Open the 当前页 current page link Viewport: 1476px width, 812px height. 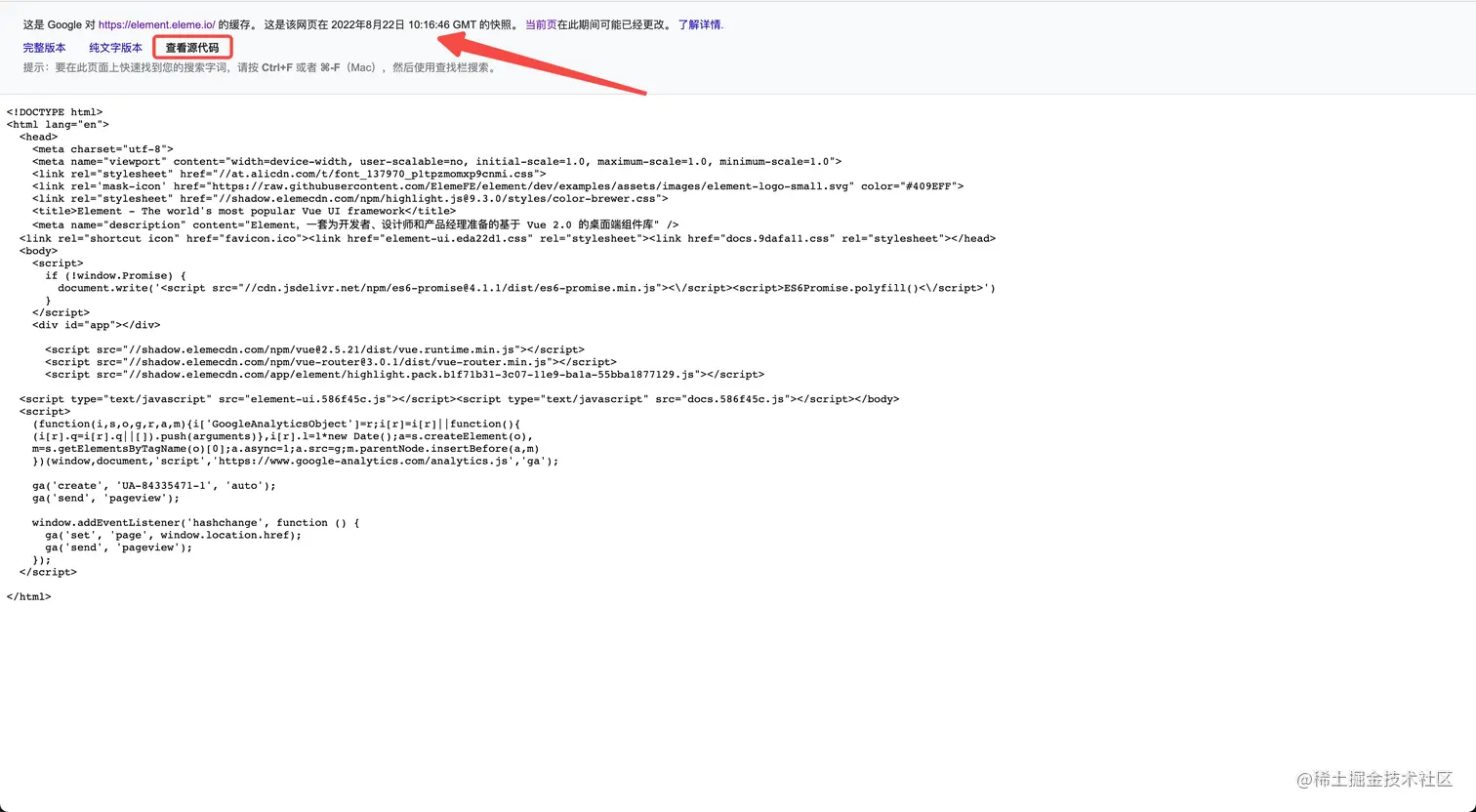(541, 24)
